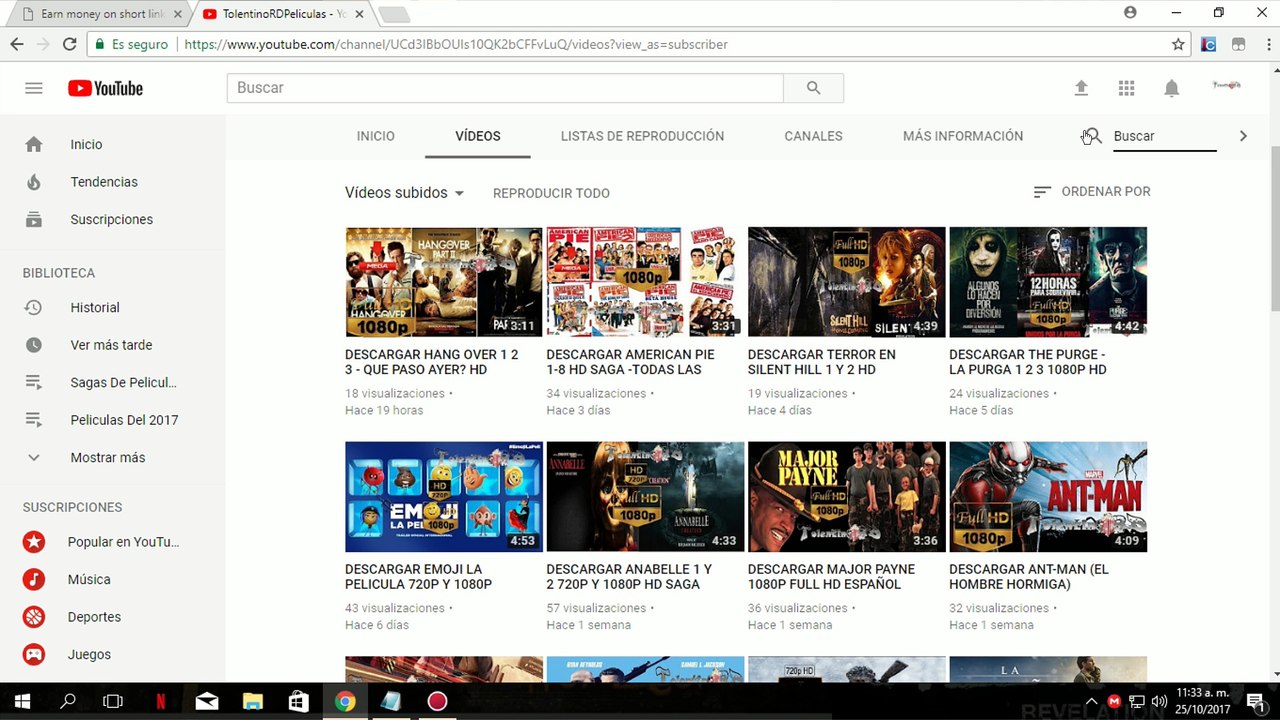The image size is (1280, 720).
Task: Open the Windows Start menu
Action: [x=22, y=701]
